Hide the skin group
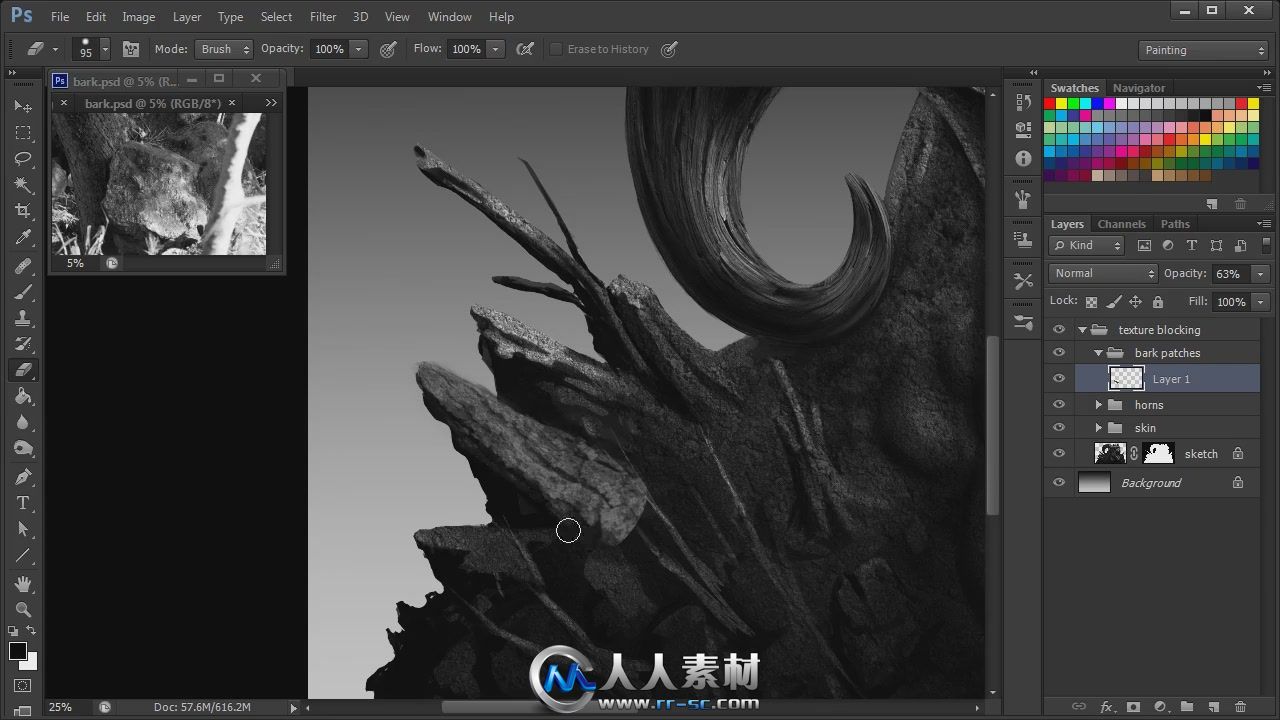This screenshot has height=720, width=1280. [1059, 428]
